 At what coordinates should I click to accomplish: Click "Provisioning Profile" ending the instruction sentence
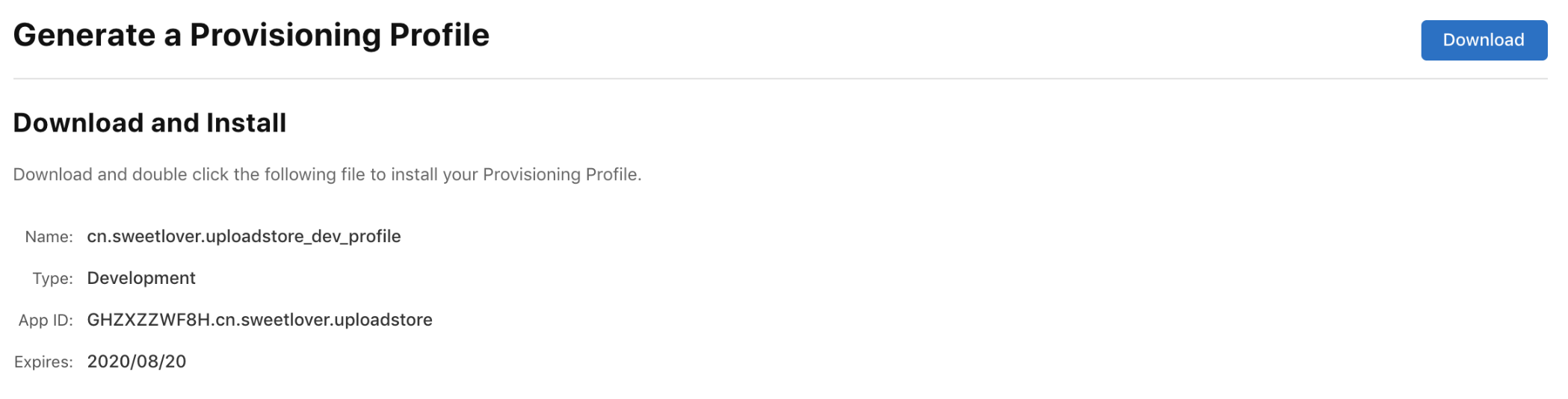click(x=561, y=174)
